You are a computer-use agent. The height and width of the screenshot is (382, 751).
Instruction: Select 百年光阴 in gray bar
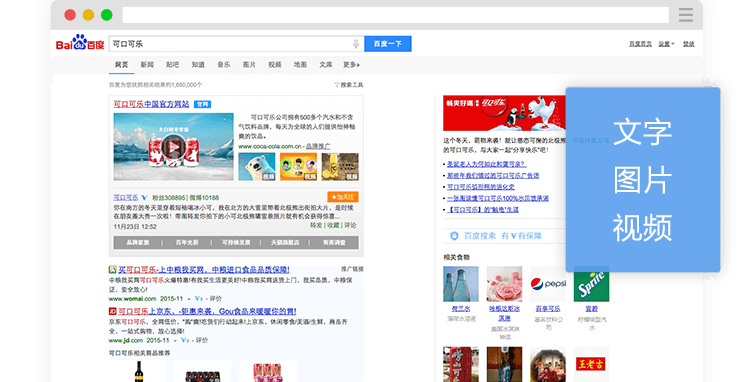coord(187,243)
